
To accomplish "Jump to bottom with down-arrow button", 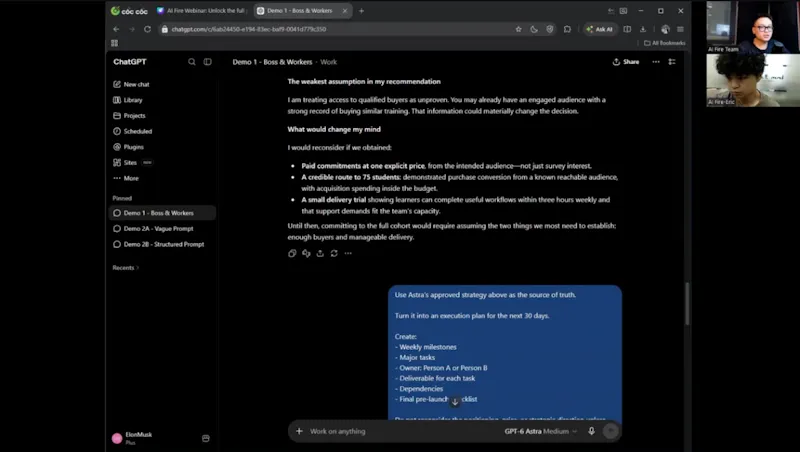I will tap(455, 401).
